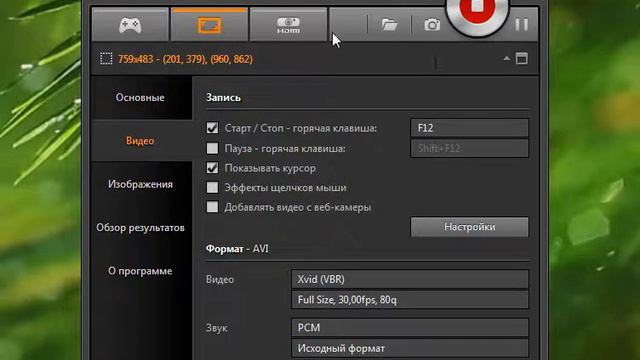Open the Обзор результатов tab
Screen dimensions: 640x360
[142, 227]
